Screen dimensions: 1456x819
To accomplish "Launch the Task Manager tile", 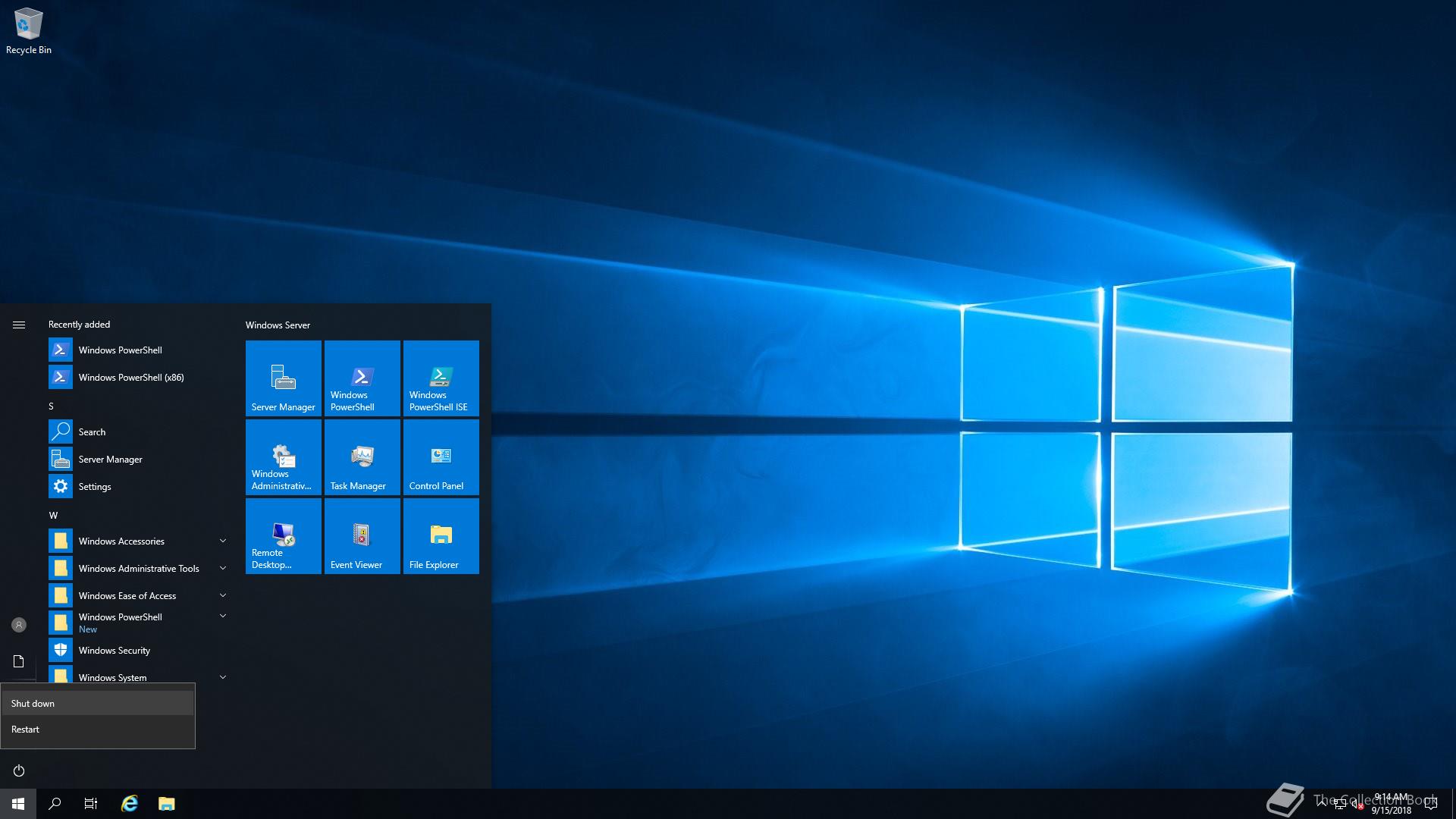I will 362,457.
